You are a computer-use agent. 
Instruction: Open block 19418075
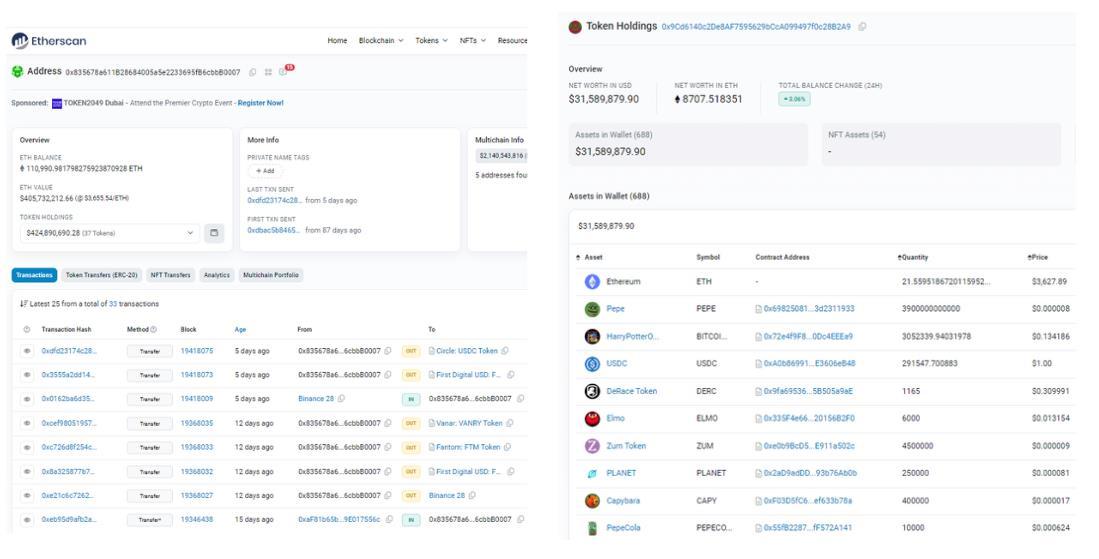point(197,351)
